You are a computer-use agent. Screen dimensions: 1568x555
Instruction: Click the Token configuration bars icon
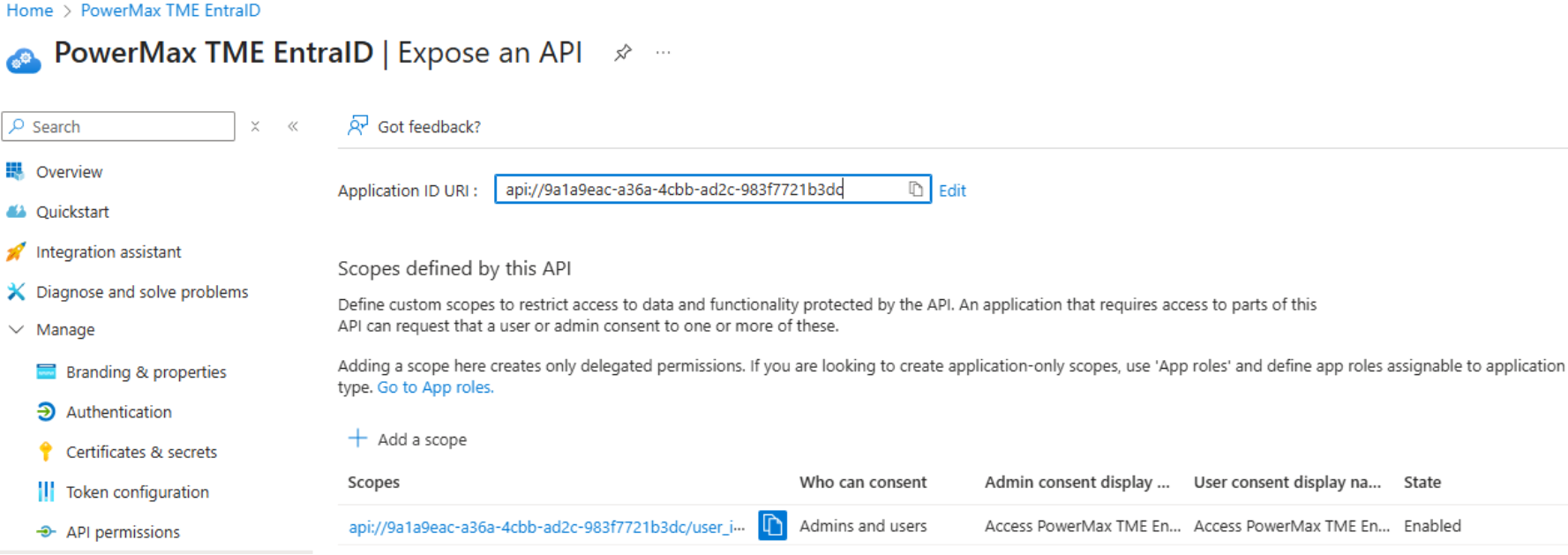[x=46, y=491]
